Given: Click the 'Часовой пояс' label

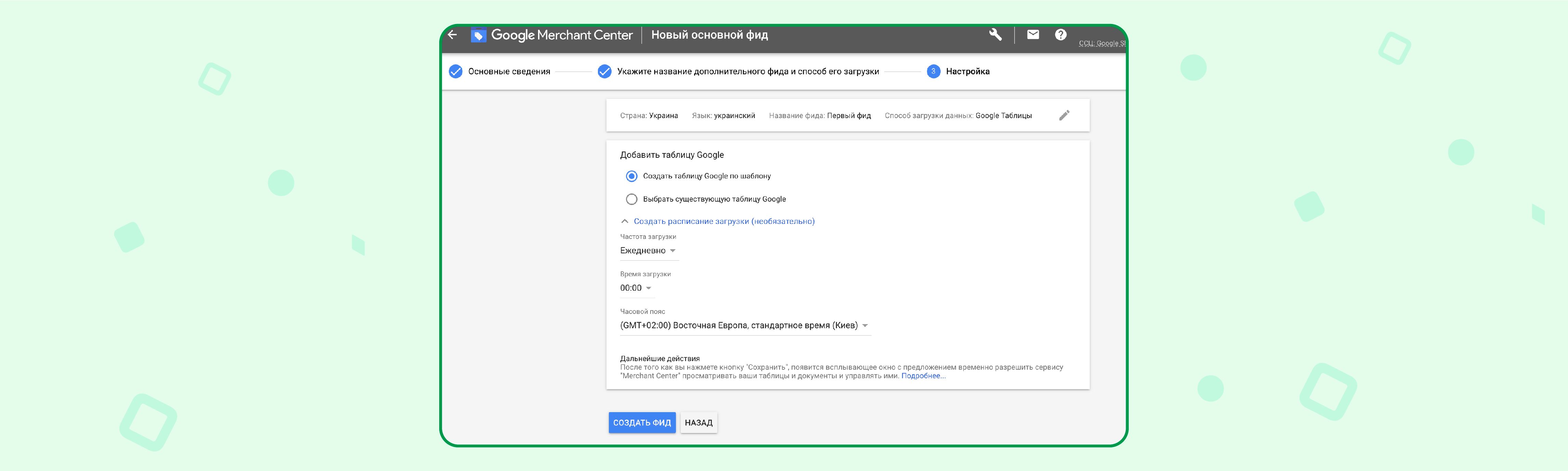Looking at the screenshot, I should 643,311.
